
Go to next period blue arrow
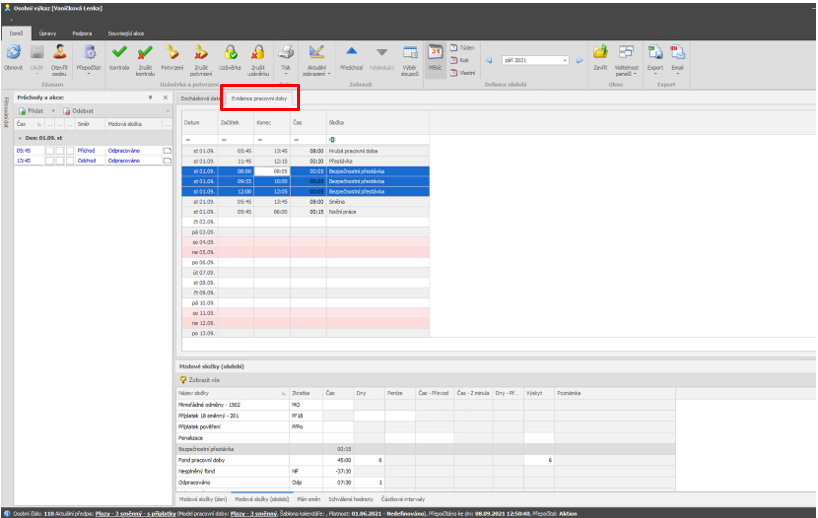(580, 61)
